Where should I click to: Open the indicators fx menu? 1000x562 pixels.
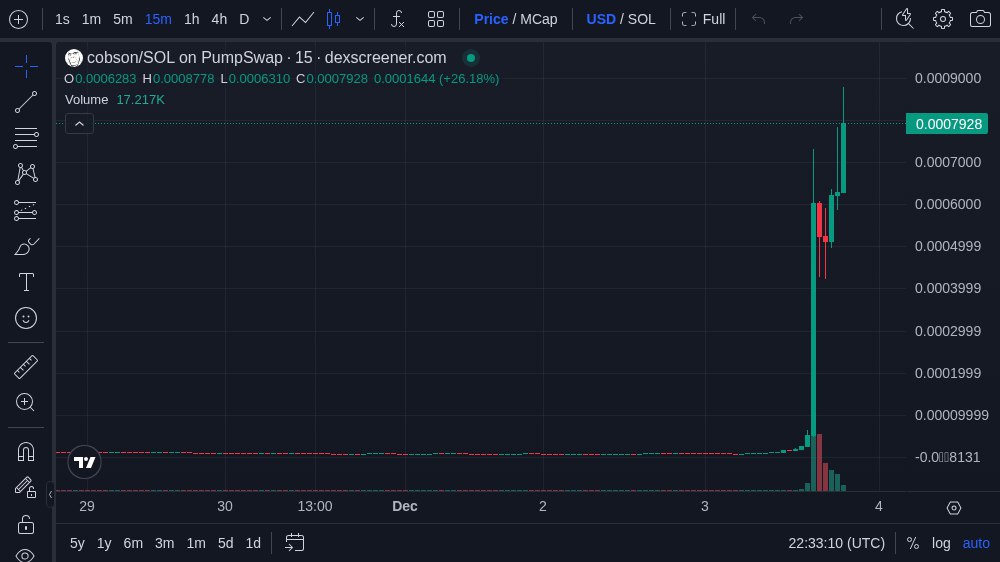tap(397, 19)
